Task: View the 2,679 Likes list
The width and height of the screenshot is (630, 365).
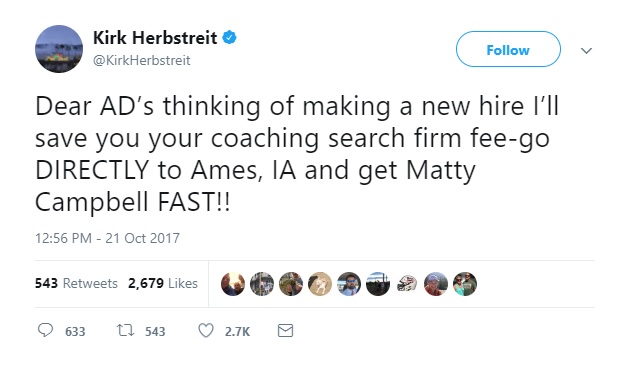Action: point(163,283)
